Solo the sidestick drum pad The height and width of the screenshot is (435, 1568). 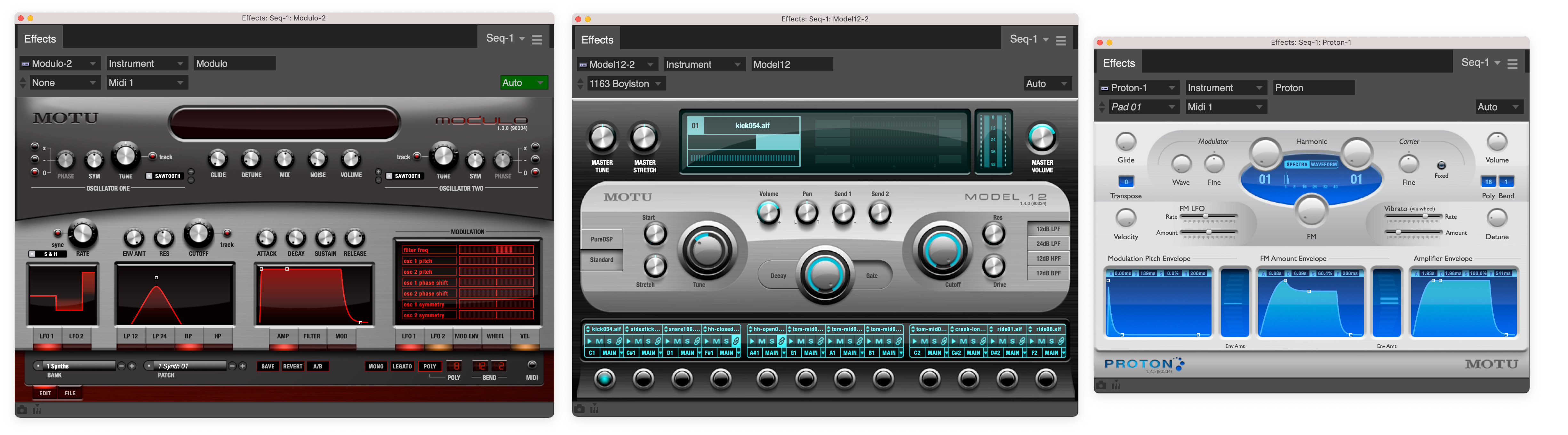[x=648, y=341]
